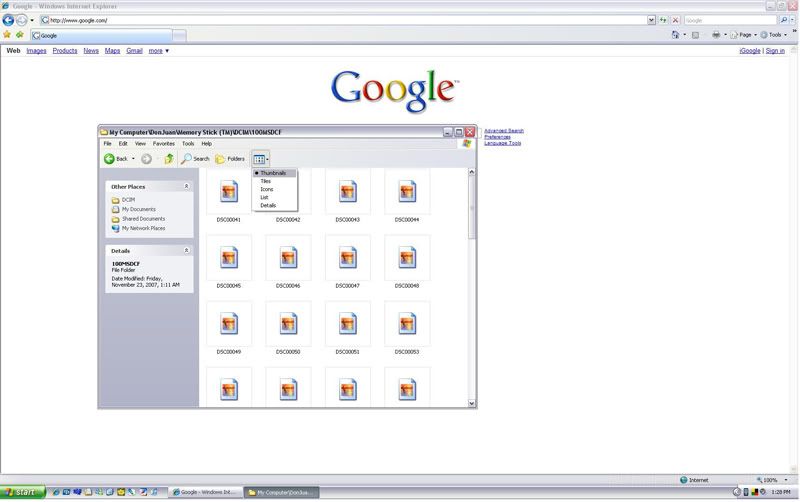Collapse the Details panel in the sidebar
Image resolution: width=800 pixels, height=502 pixels.
pos(186,250)
